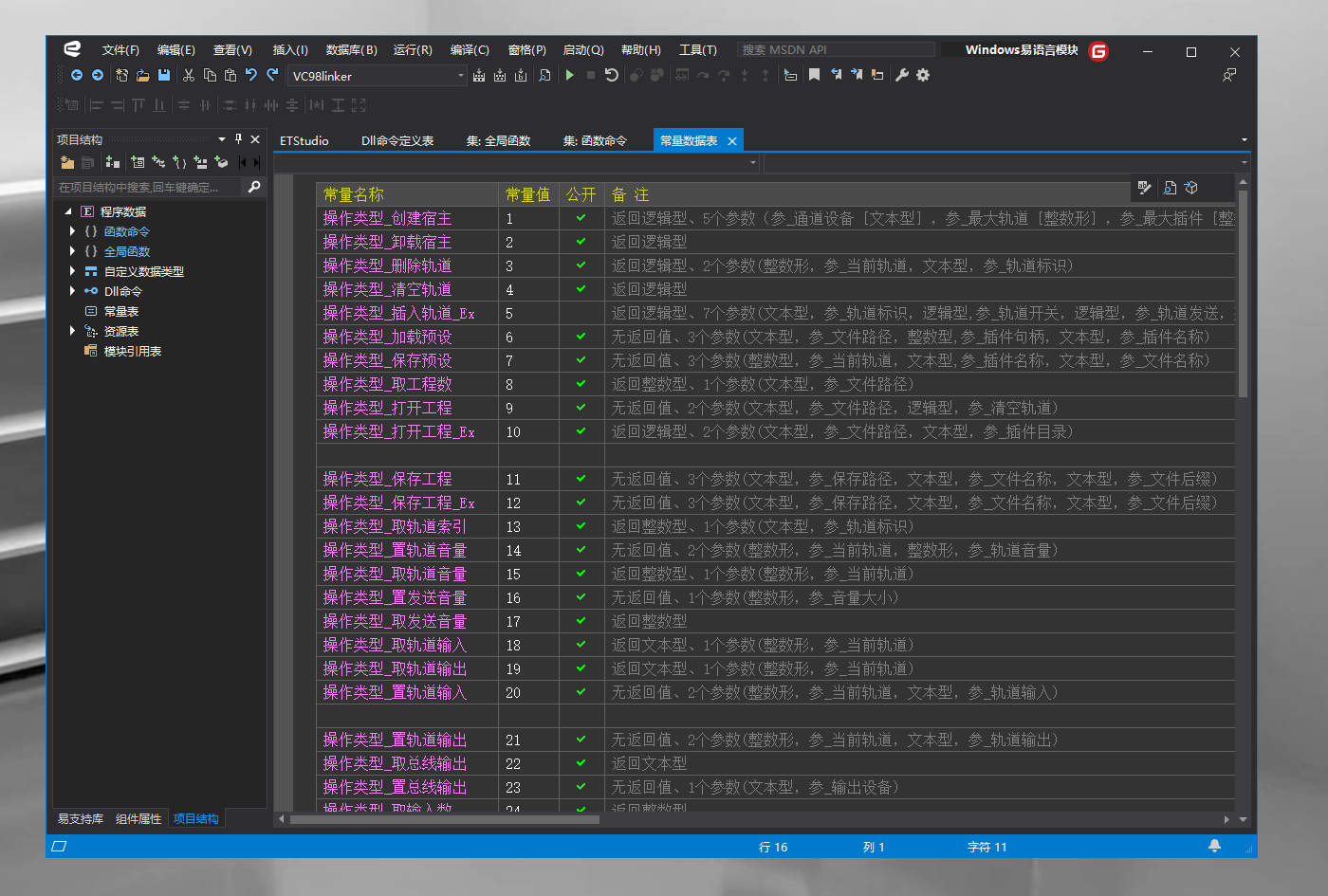Undo the last action

click(x=251, y=75)
